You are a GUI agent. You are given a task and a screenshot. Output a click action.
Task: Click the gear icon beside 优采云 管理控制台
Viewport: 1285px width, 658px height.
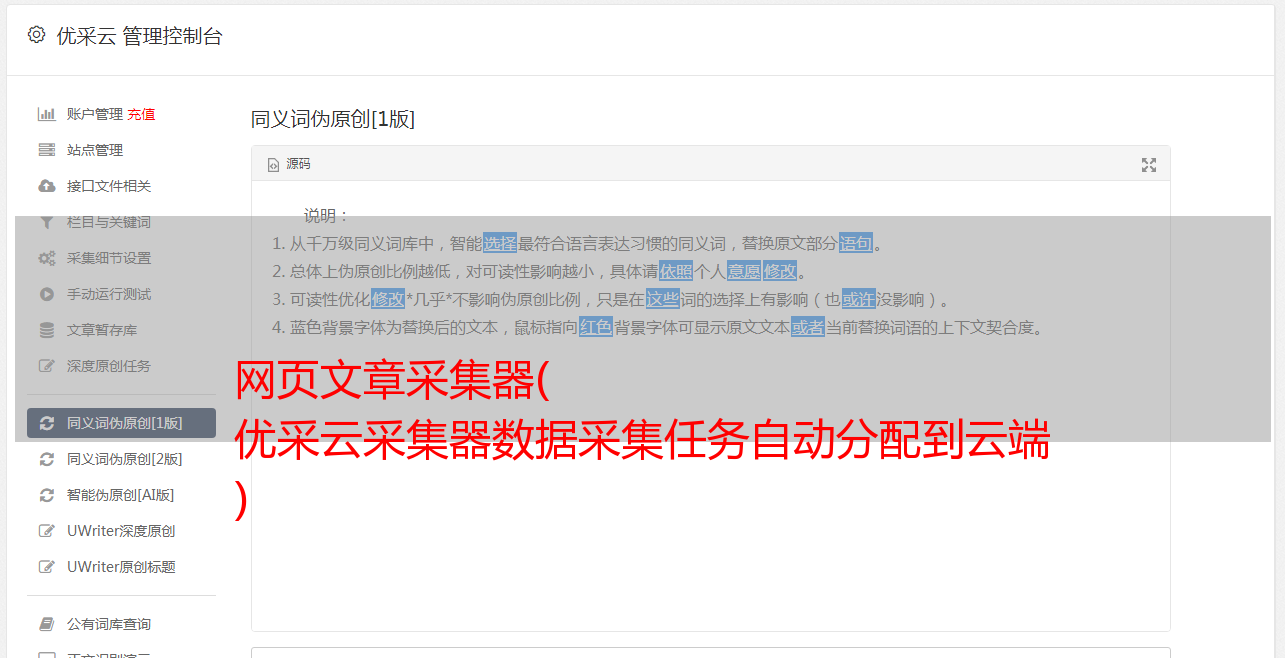coord(36,35)
